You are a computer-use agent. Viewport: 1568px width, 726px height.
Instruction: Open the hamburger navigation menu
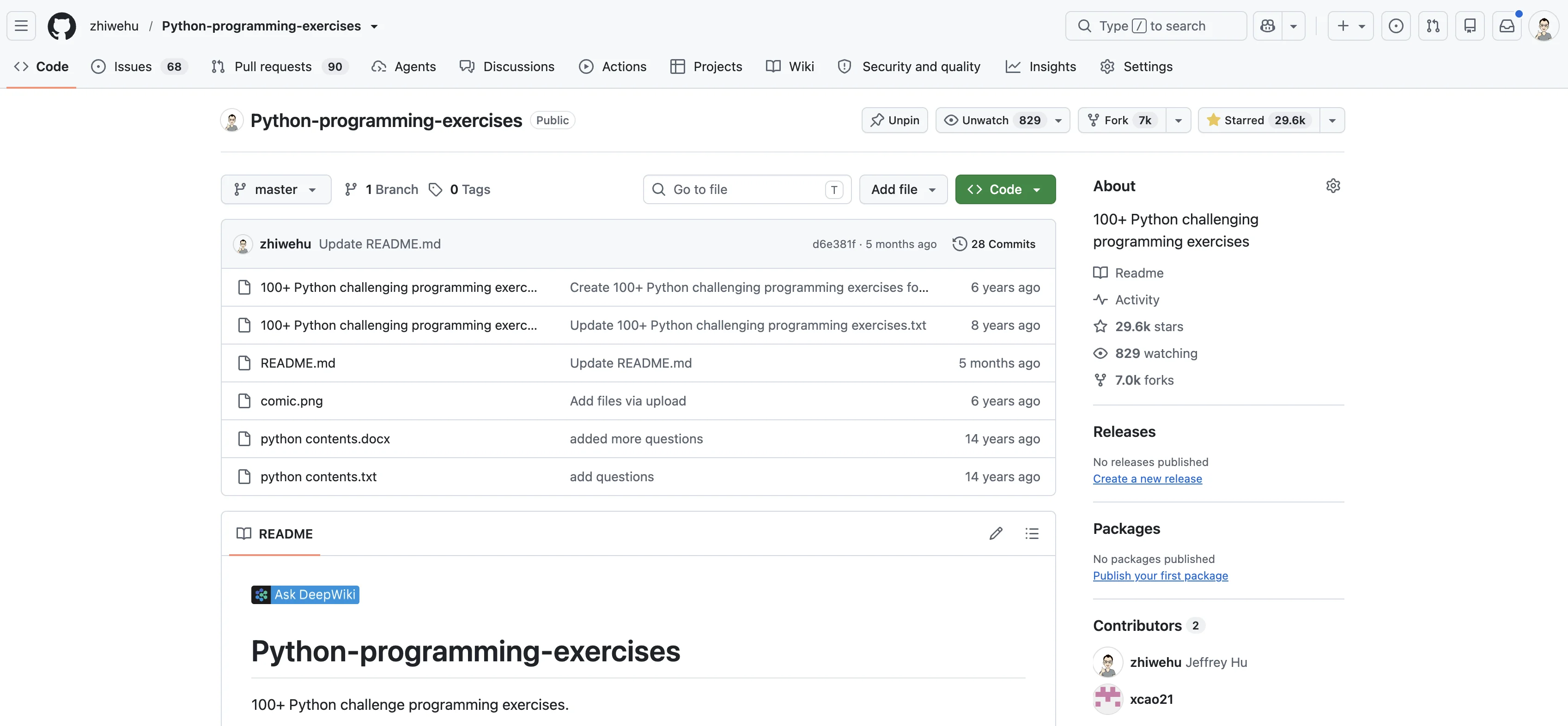[21, 25]
